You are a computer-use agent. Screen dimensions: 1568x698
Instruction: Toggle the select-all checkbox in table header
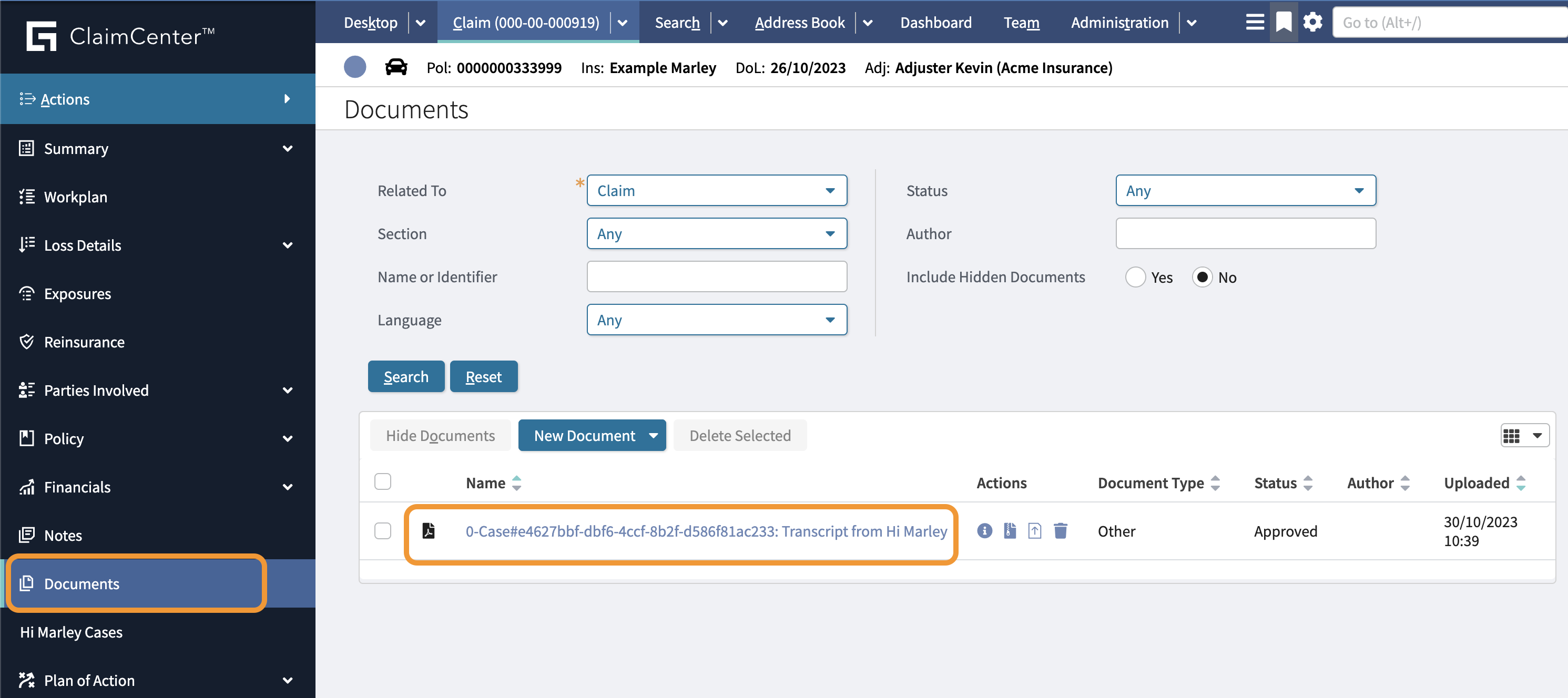point(383,481)
